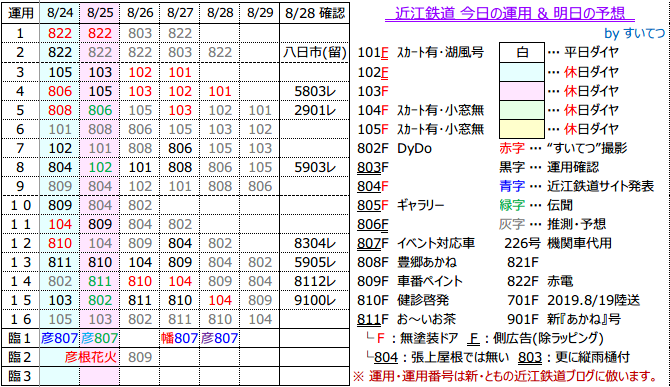670x387 pixels.
Task: Click the 821F entry
Action: click(523, 262)
